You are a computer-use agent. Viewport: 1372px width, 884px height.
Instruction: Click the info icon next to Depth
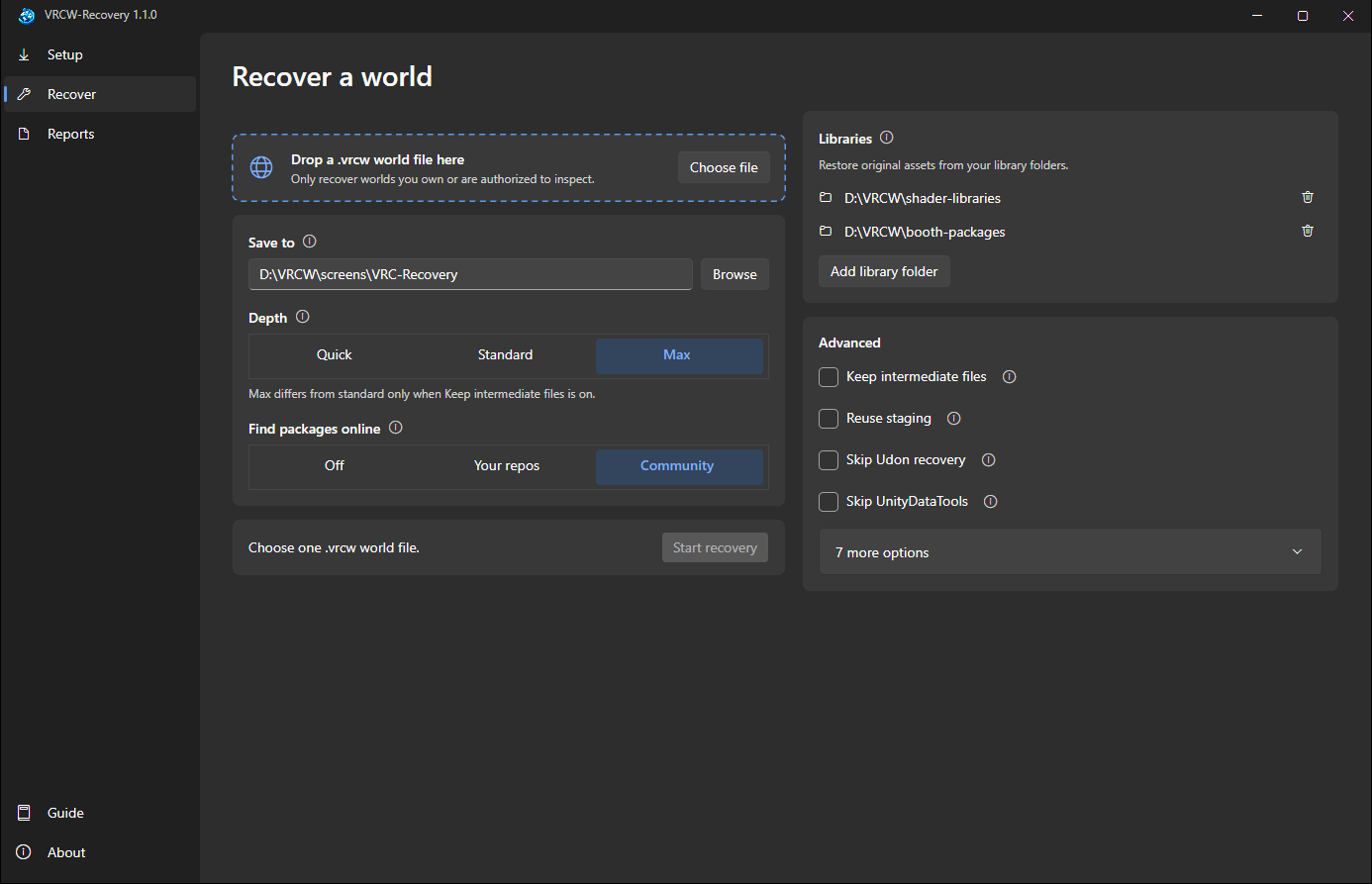[303, 317]
